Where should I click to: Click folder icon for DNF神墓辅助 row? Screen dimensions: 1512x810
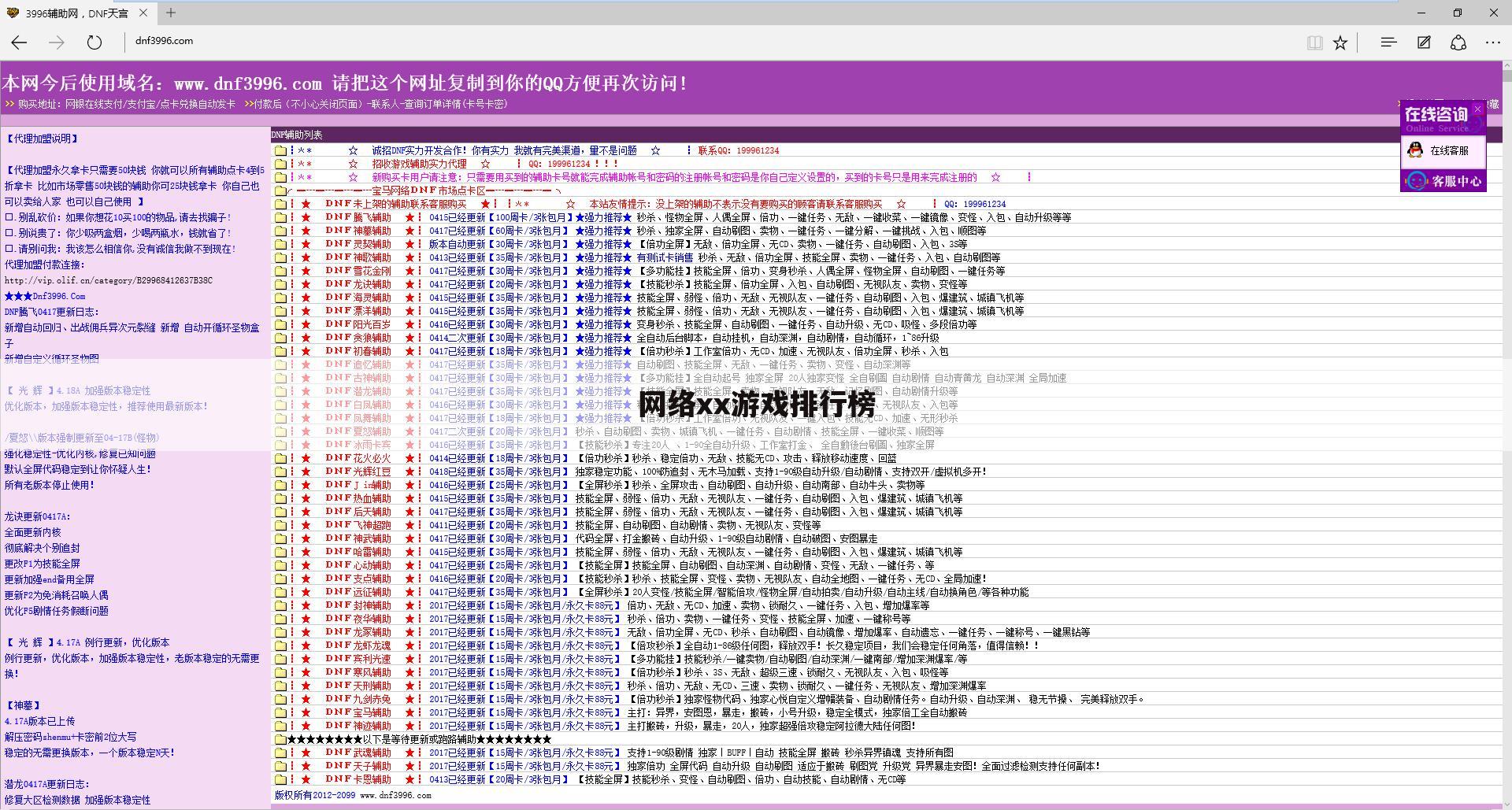click(x=280, y=231)
